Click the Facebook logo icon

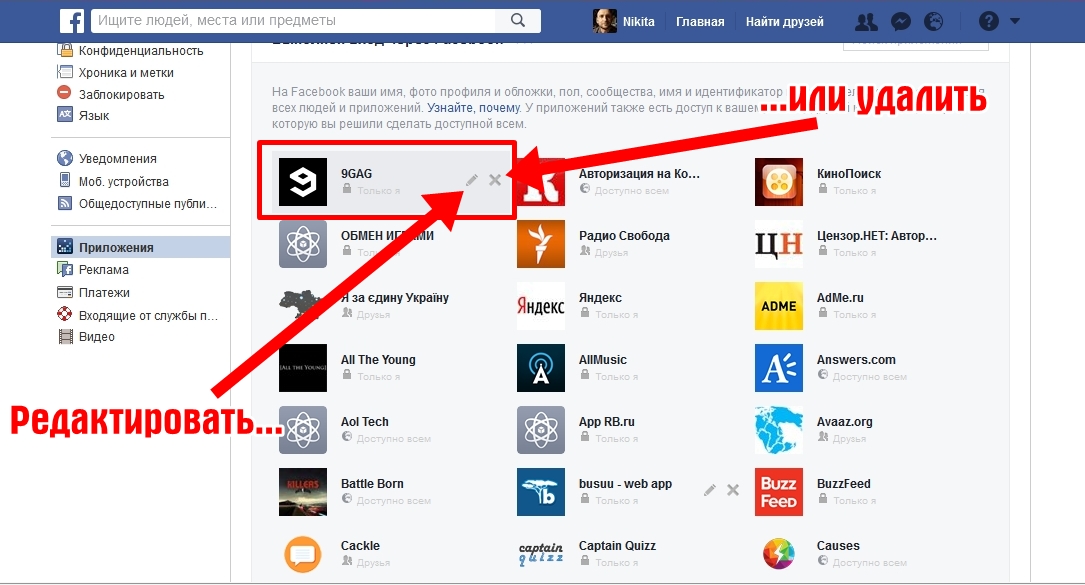point(72,20)
